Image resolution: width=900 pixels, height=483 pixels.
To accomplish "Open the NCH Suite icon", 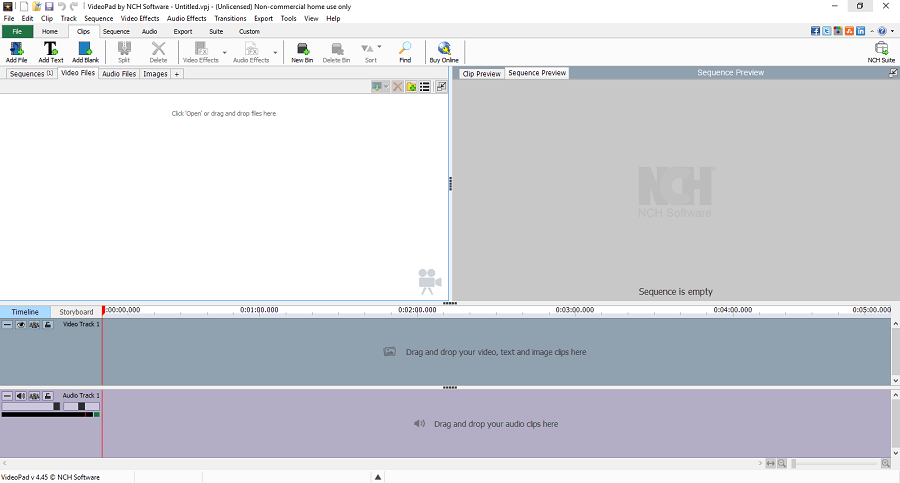I will click(x=881, y=52).
